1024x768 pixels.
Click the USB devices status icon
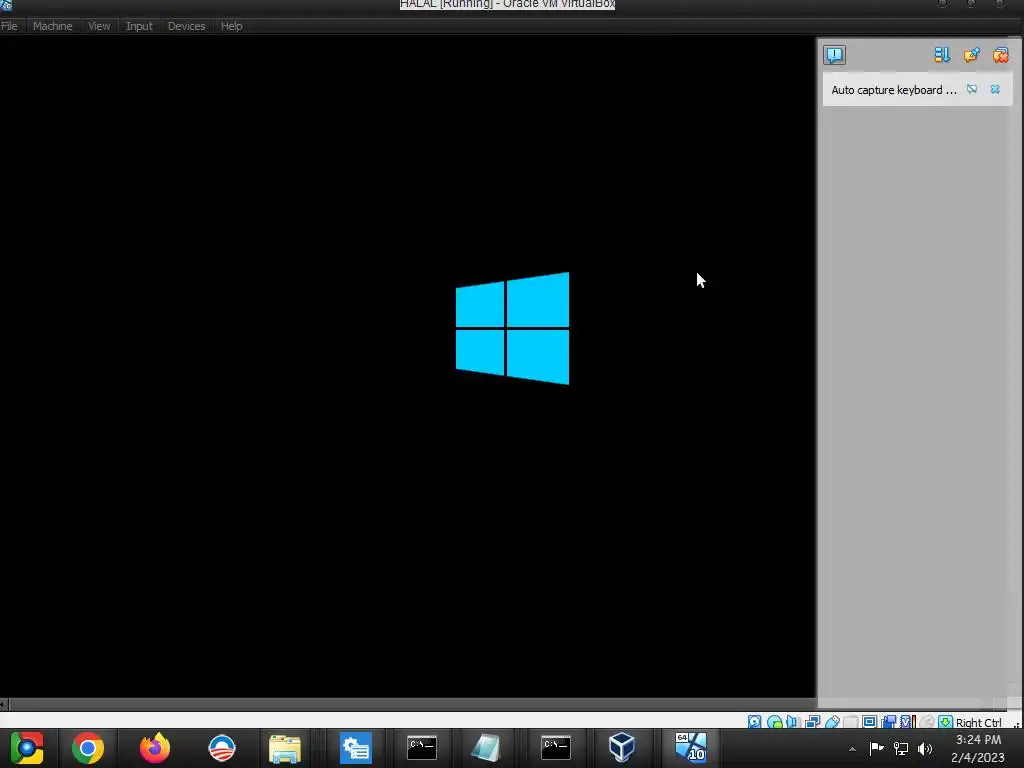(832, 722)
